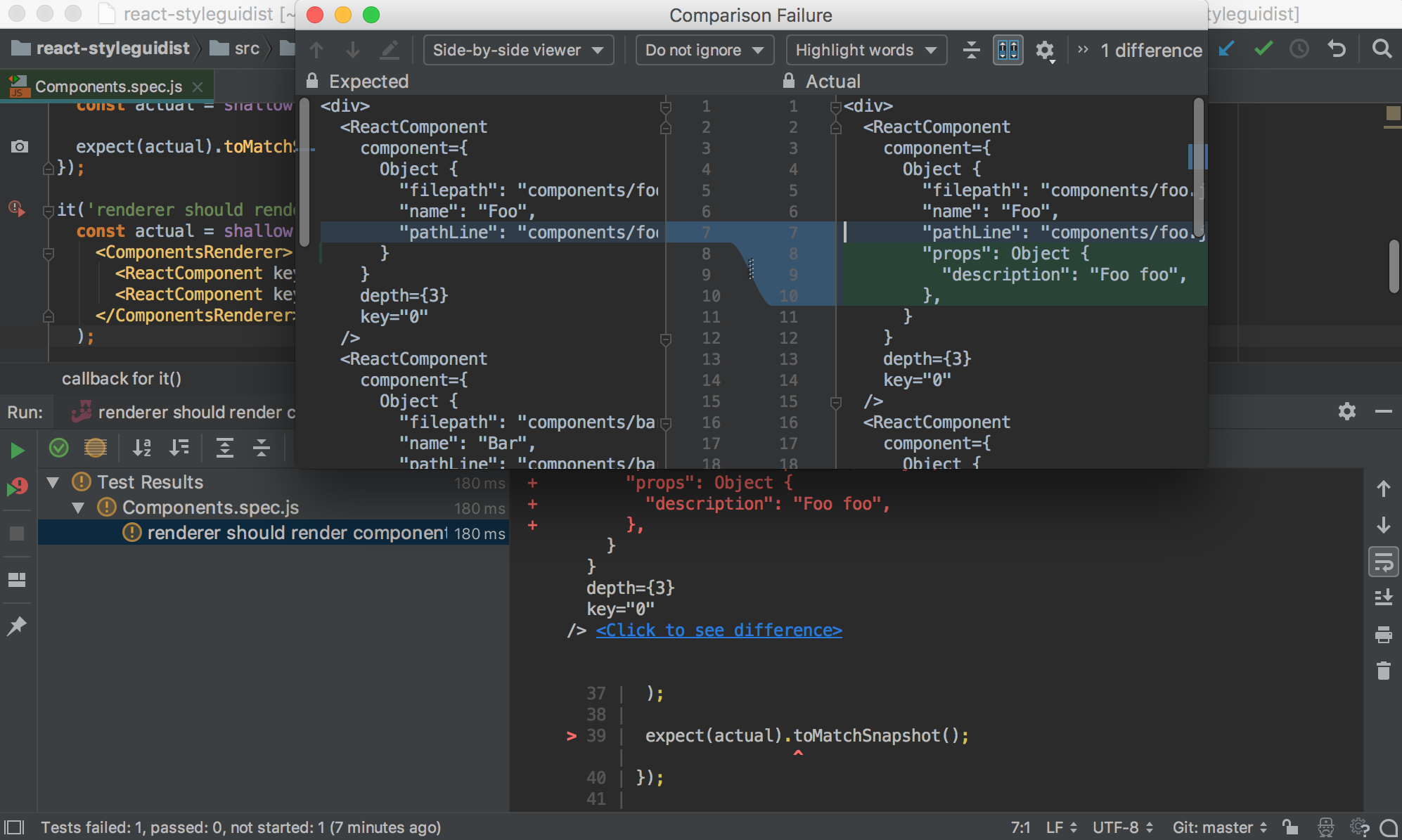This screenshot has height=840, width=1402.
Task: Click the collapse test results tree icon
Action: click(258, 448)
